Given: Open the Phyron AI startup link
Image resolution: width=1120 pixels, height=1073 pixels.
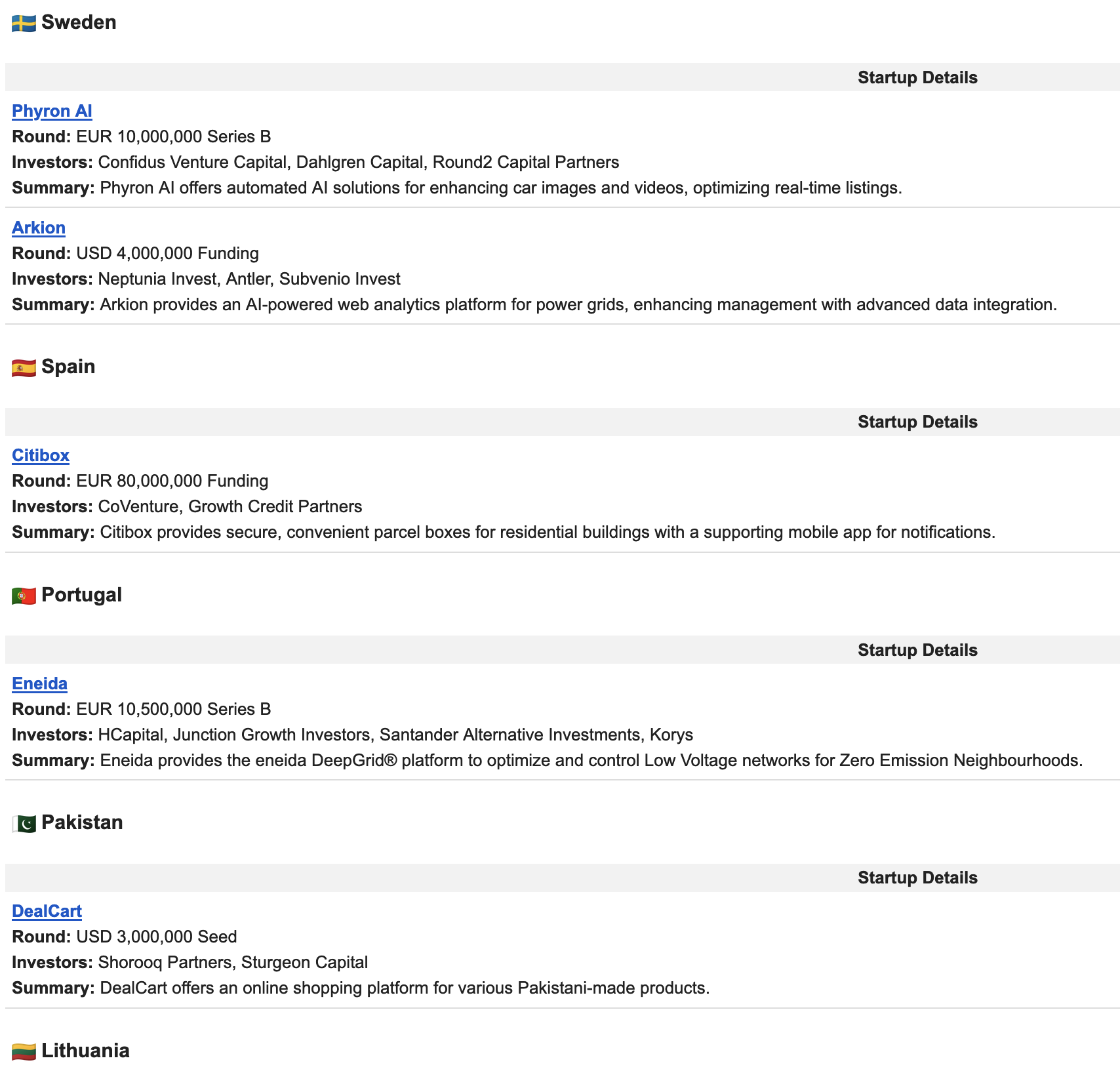Looking at the screenshot, I should [52, 111].
